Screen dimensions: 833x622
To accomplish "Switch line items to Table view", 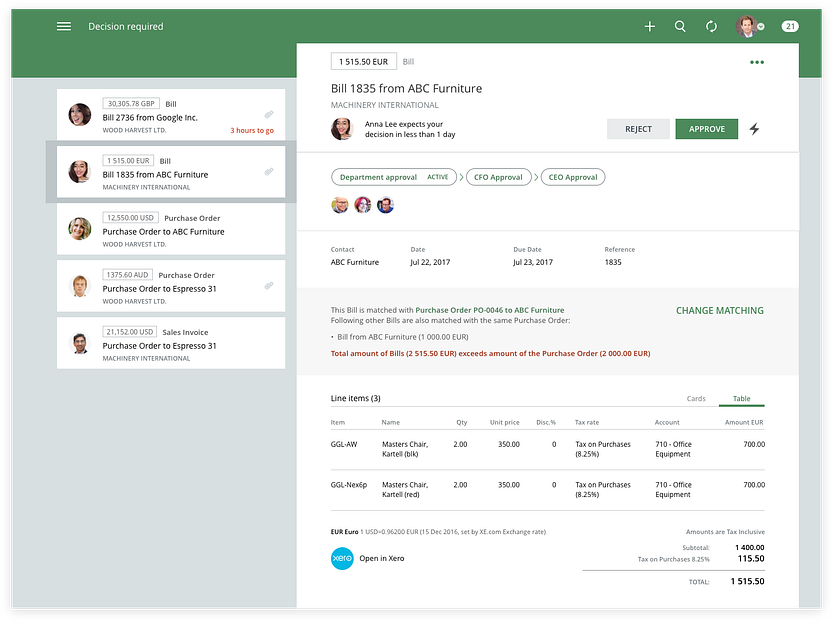I will coord(741,398).
